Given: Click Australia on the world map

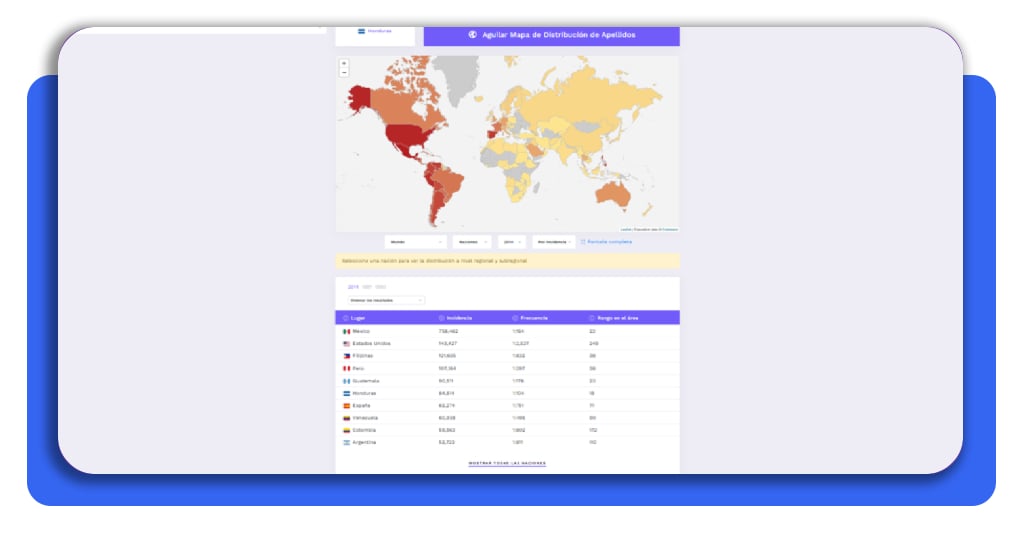Looking at the screenshot, I should tap(613, 193).
